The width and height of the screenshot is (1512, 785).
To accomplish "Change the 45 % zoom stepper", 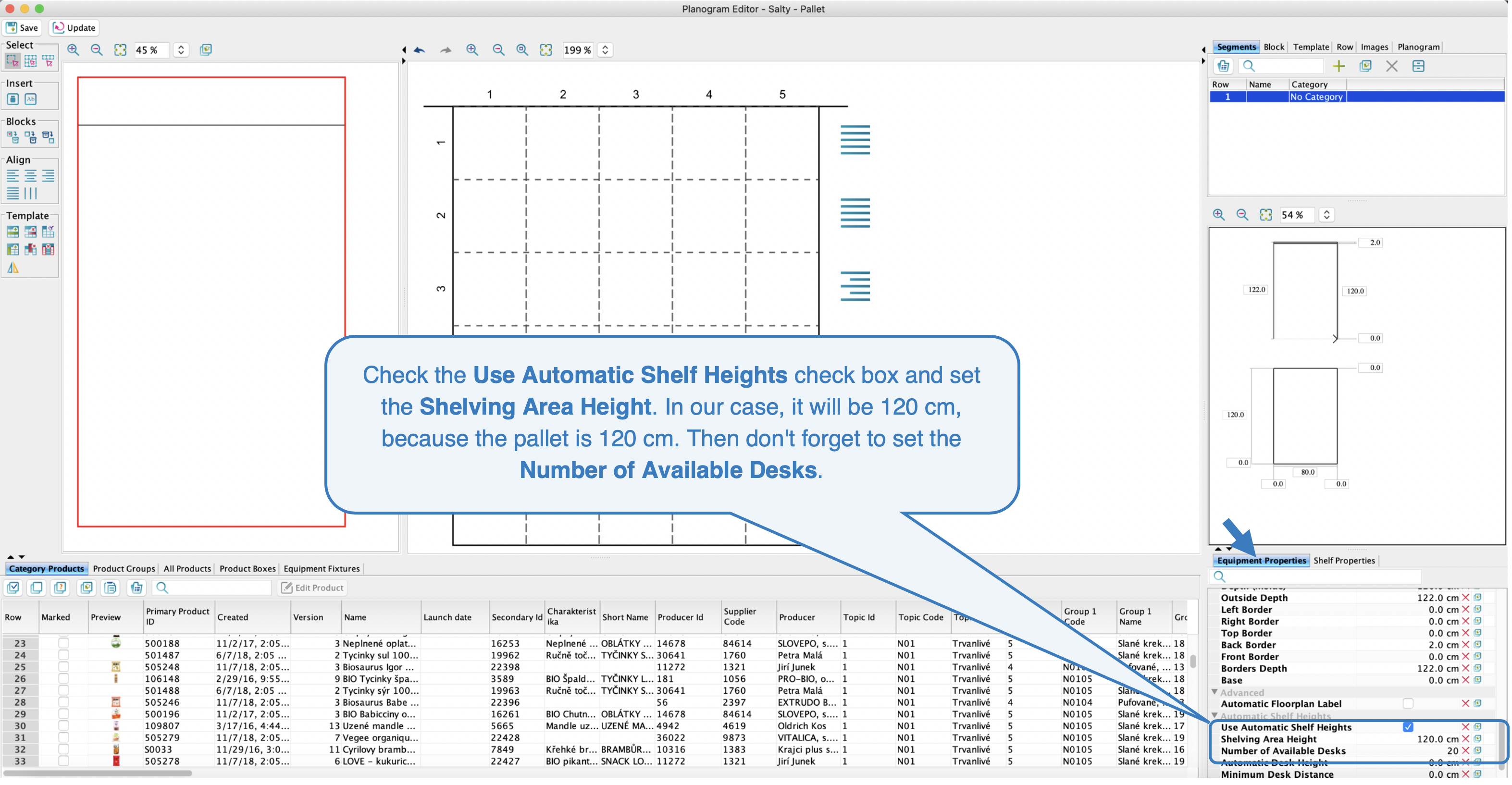I will (181, 50).
